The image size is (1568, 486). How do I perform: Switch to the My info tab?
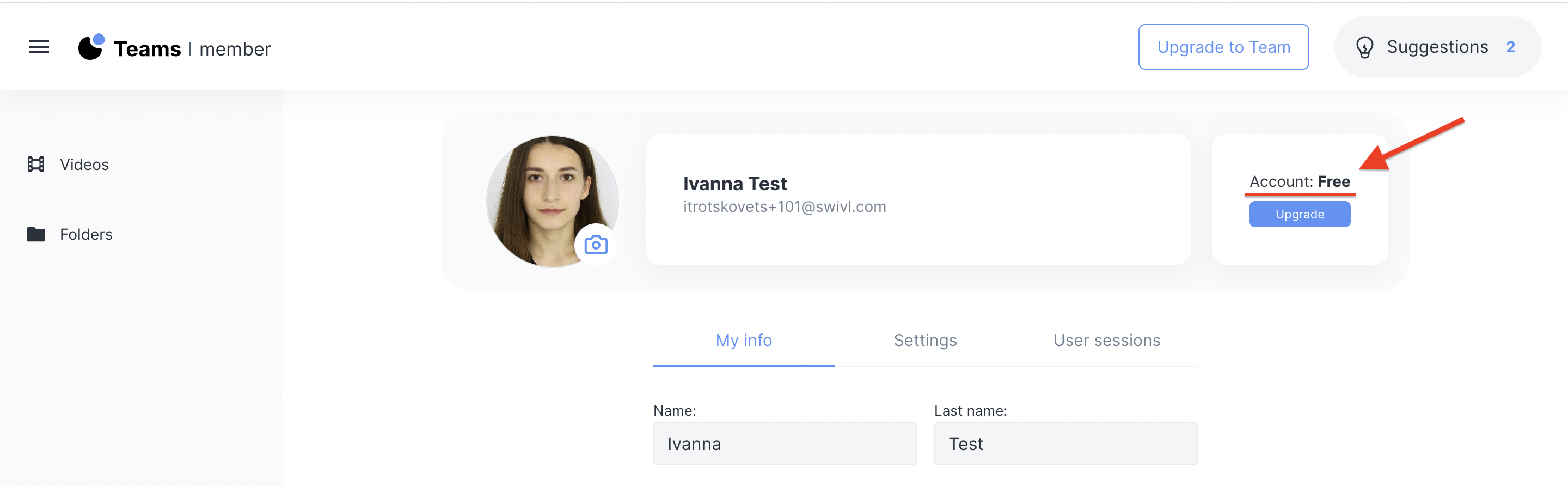tap(743, 341)
